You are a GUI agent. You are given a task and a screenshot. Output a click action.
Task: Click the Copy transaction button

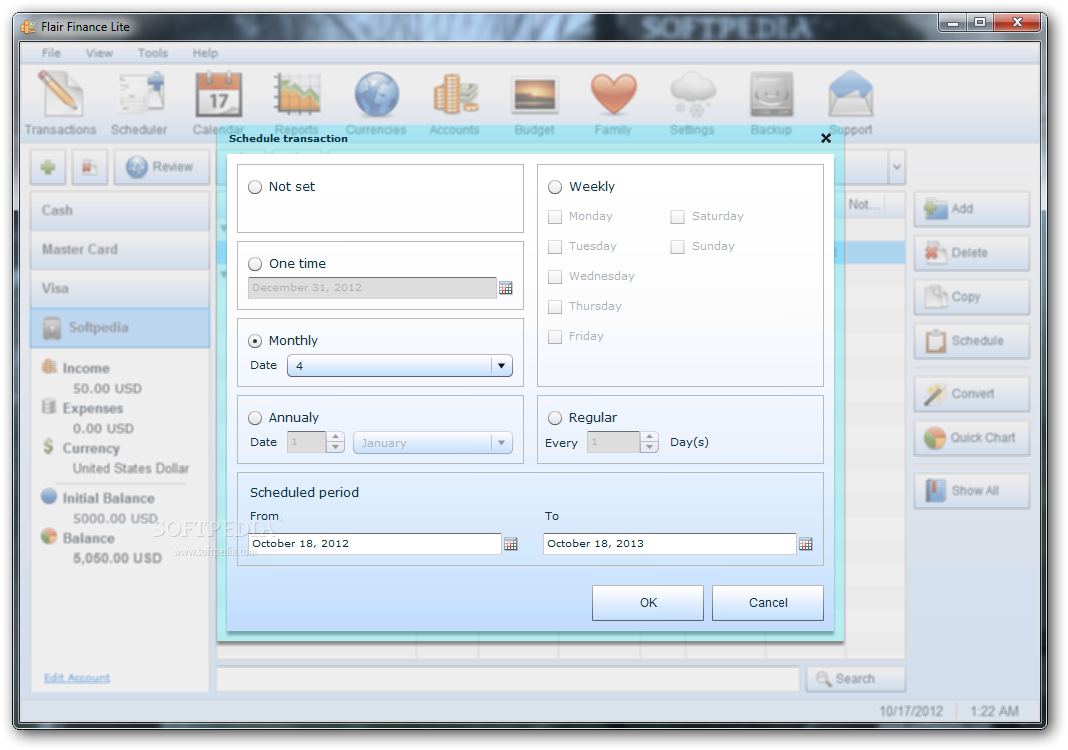971,297
